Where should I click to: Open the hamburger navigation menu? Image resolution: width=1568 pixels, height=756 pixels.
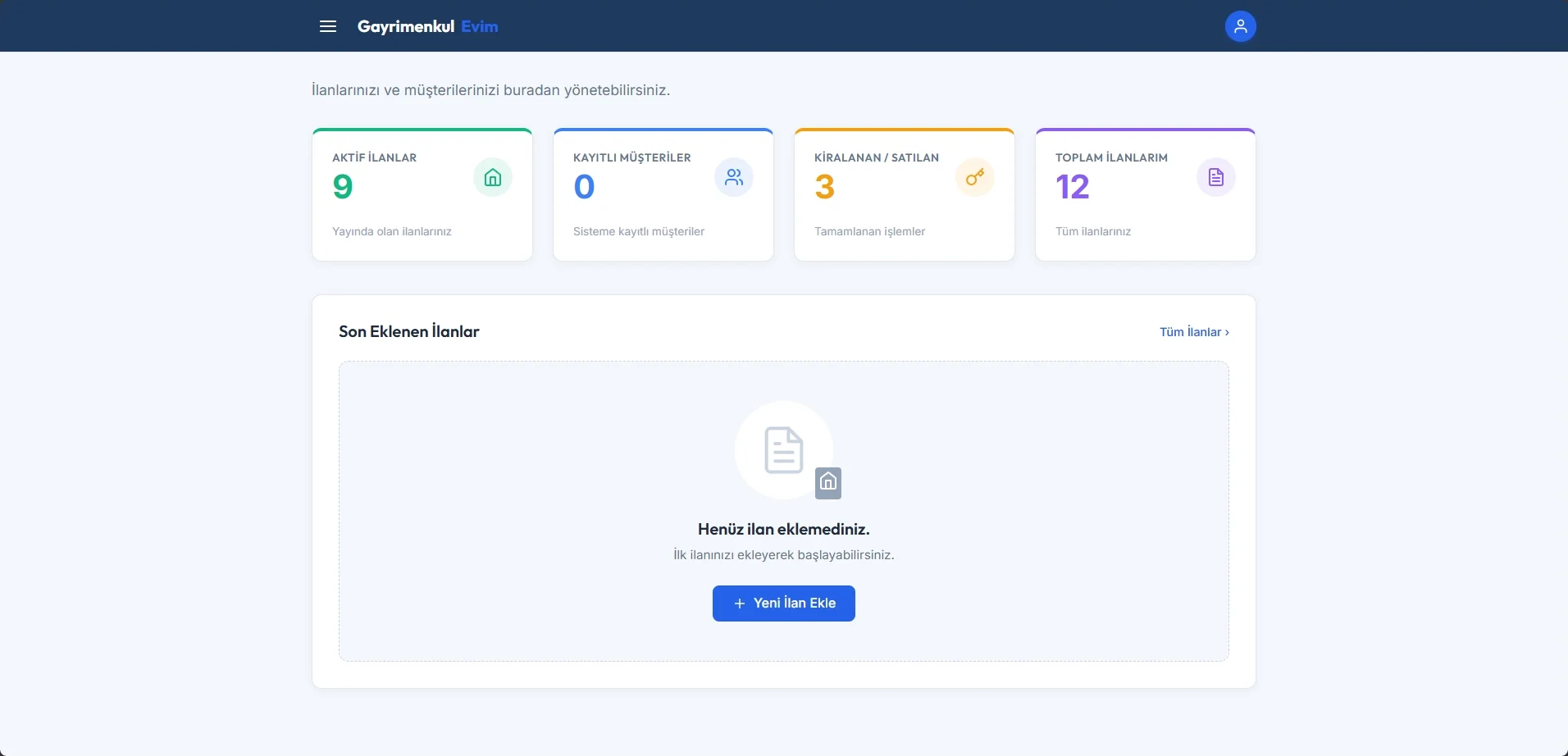coord(328,26)
